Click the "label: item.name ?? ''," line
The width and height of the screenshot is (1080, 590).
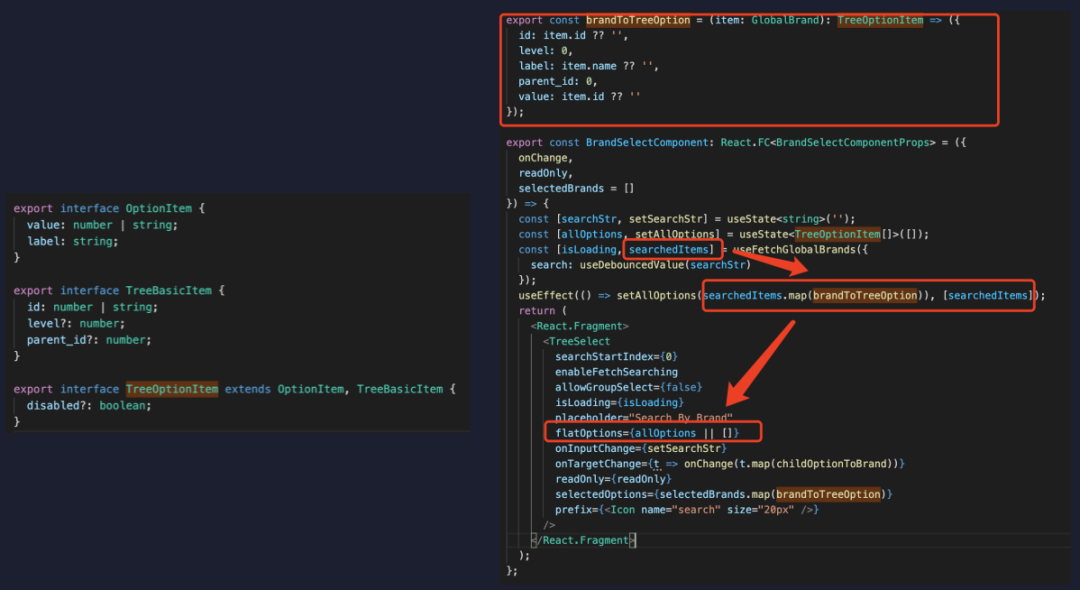tap(588, 66)
